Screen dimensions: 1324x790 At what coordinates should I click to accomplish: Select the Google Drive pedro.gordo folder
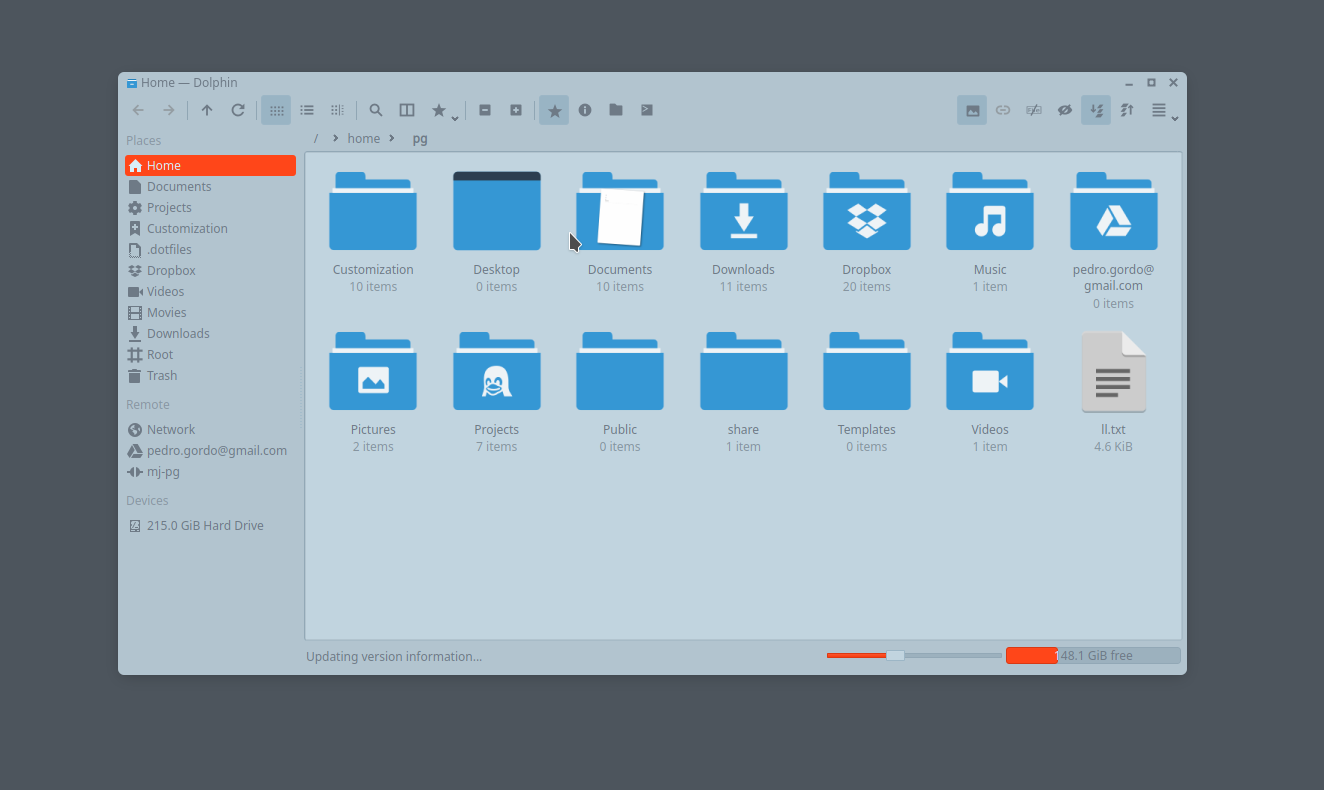point(1114,211)
